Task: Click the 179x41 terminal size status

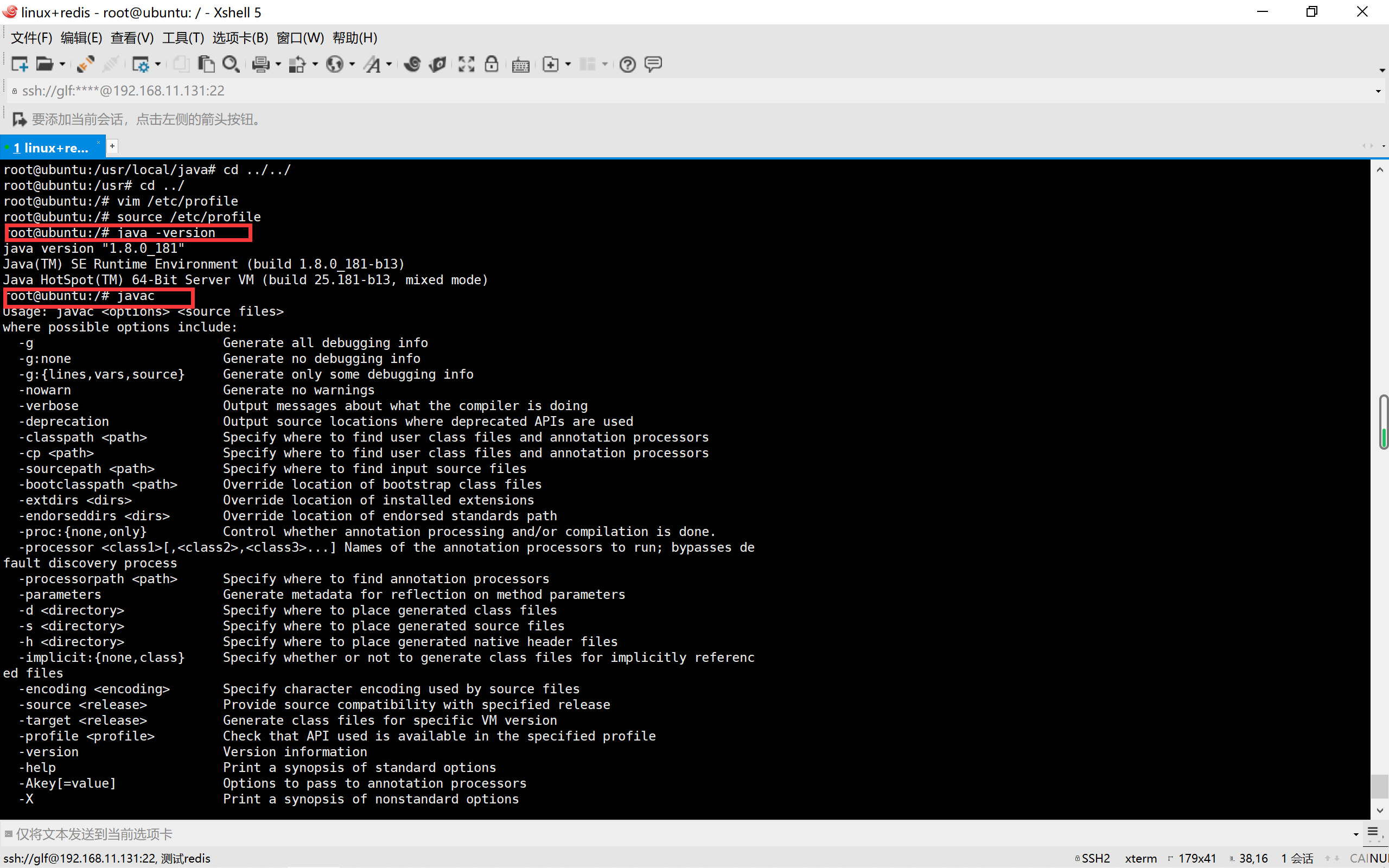Action: (x=1192, y=858)
